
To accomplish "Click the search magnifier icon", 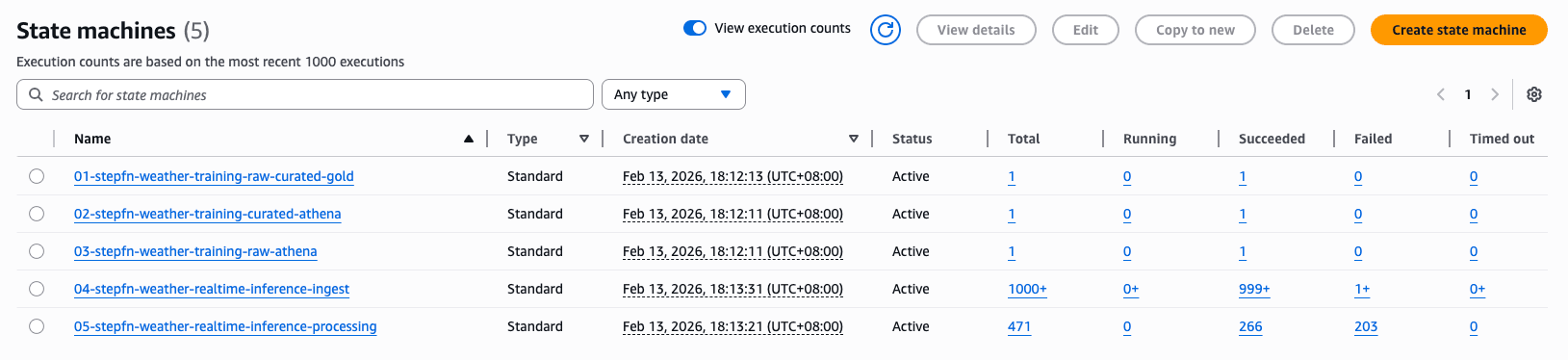I will pyautogui.click(x=36, y=94).
